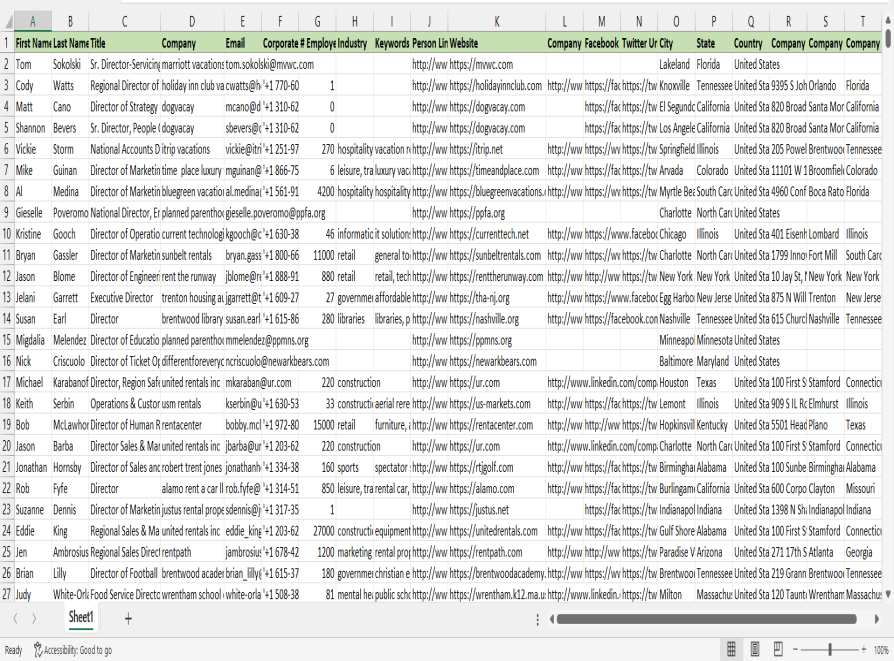Open Accessibility: Good to go checker
This screenshot has width=894, height=661.
click(x=72, y=650)
